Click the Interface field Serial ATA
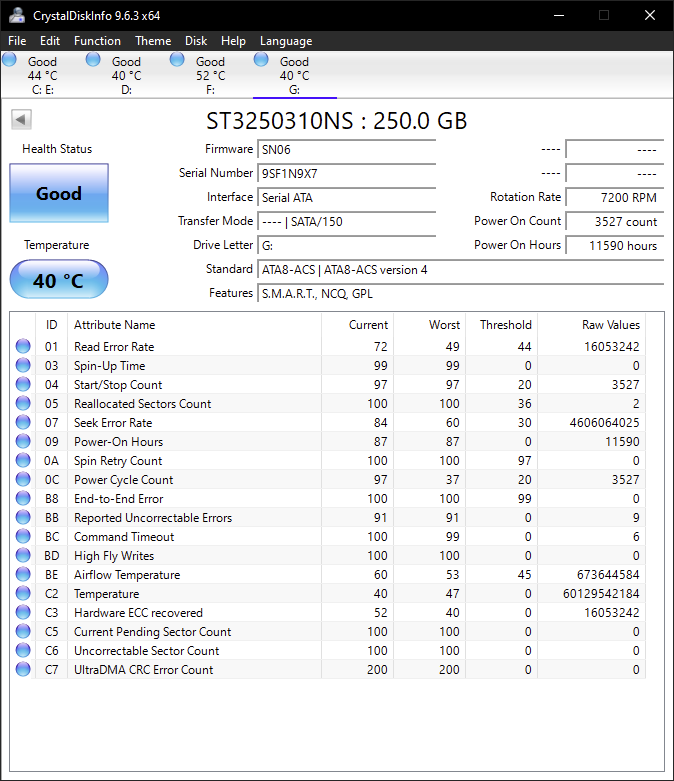This screenshot has width=674, height=781. click(347, 197)
